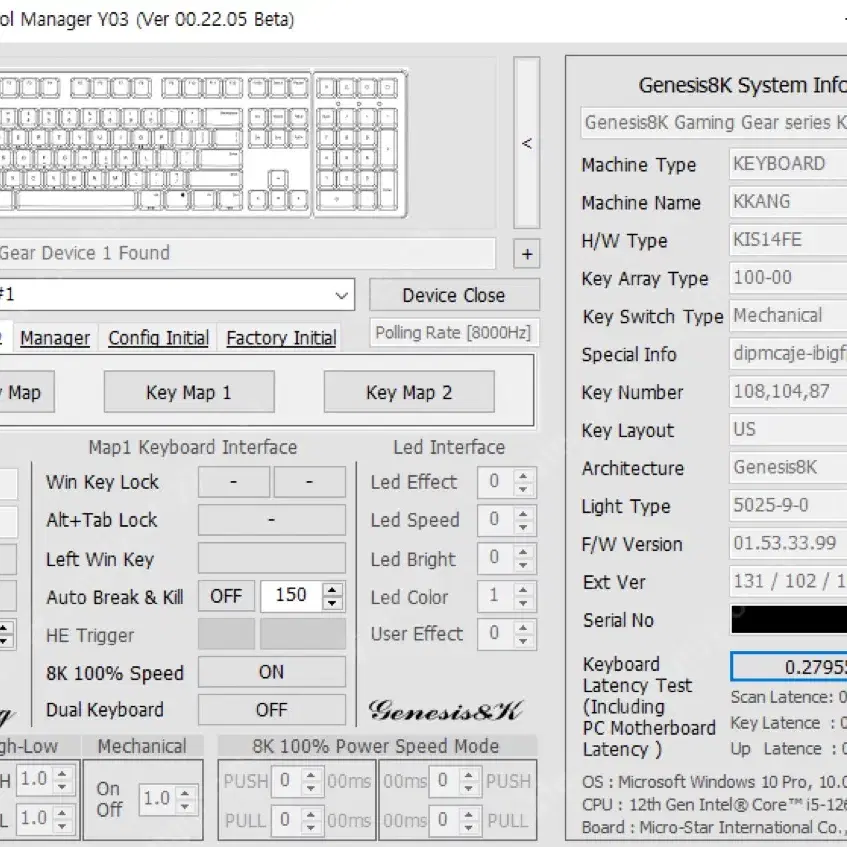The height and width of the screenshot is (847, 847).
Task: Decrease the Led Color value
Action: (523, 603)
